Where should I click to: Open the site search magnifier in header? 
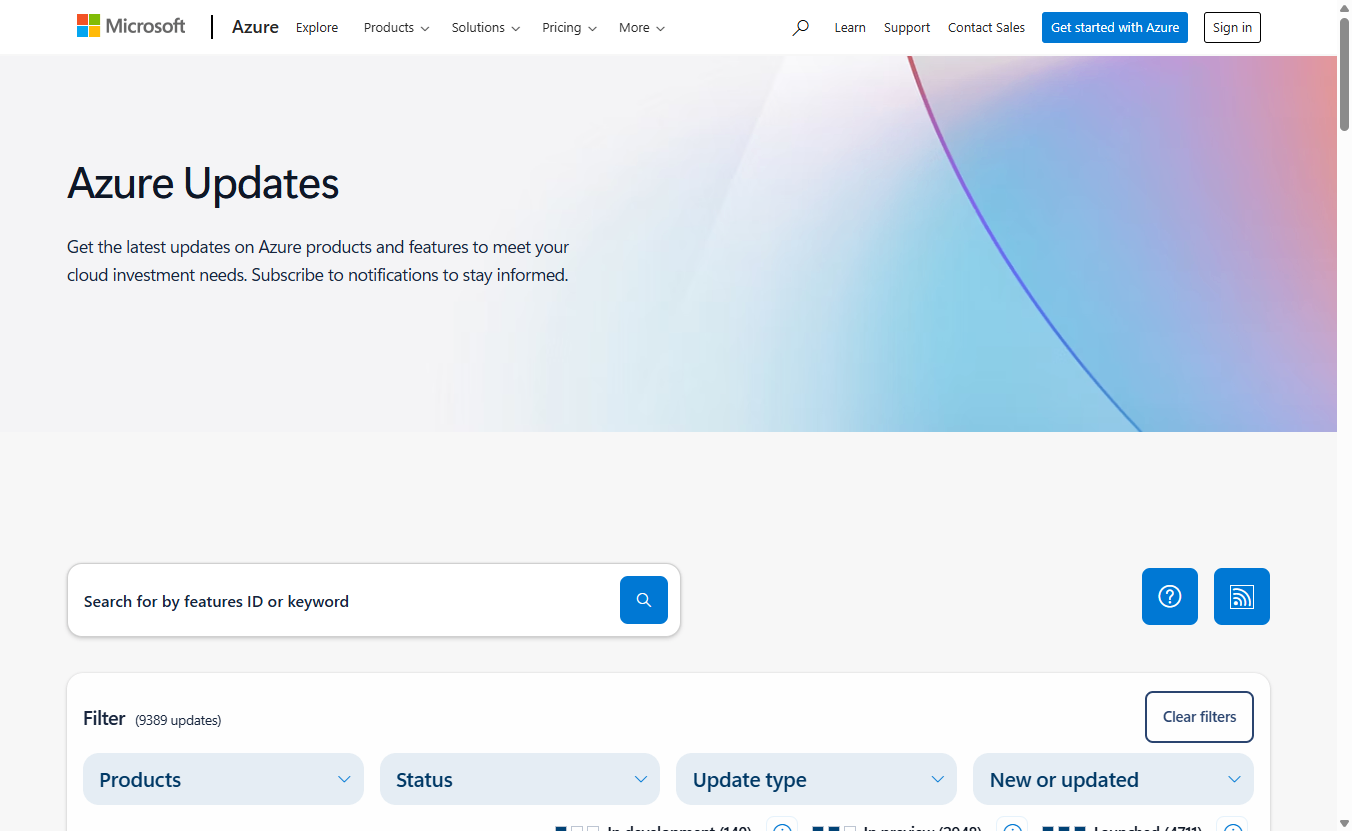800,28
